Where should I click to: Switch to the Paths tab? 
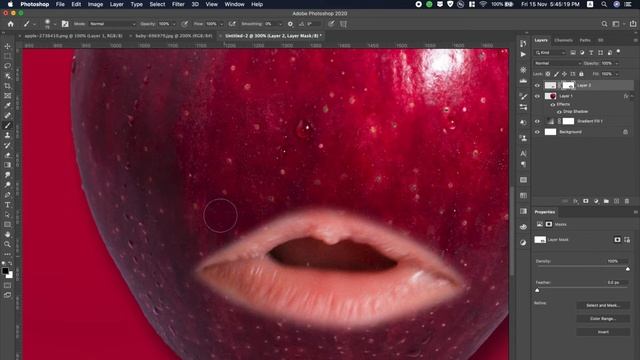[x=585, y=40]
